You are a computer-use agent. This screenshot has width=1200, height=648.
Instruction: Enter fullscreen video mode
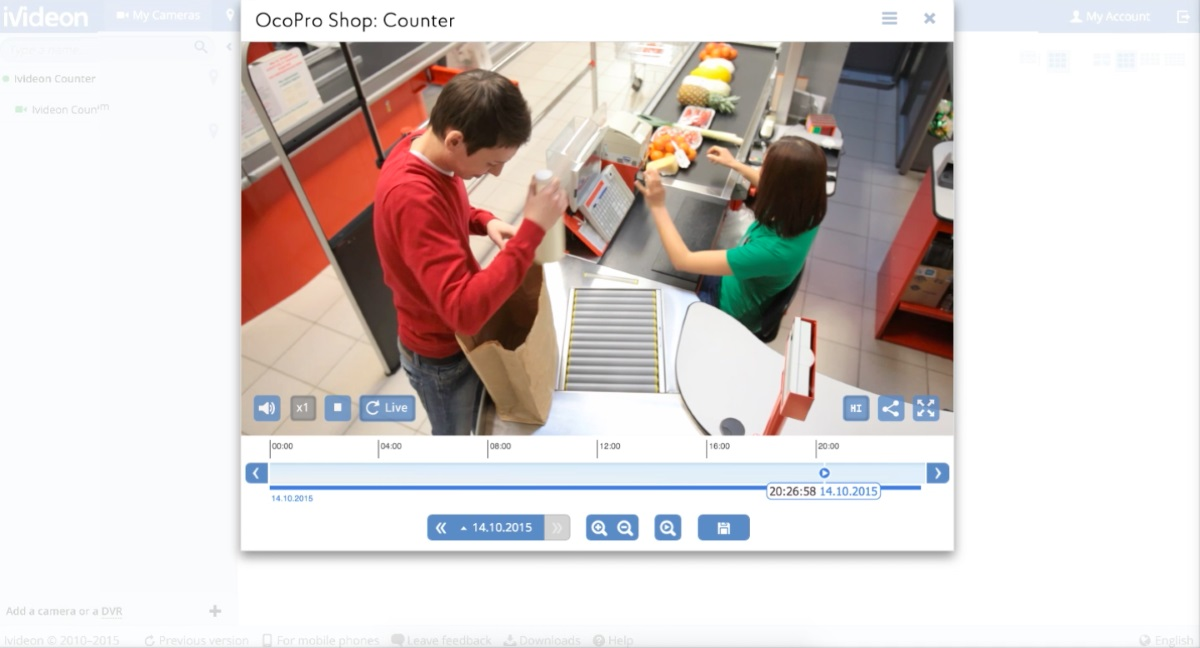click(925, 408)
